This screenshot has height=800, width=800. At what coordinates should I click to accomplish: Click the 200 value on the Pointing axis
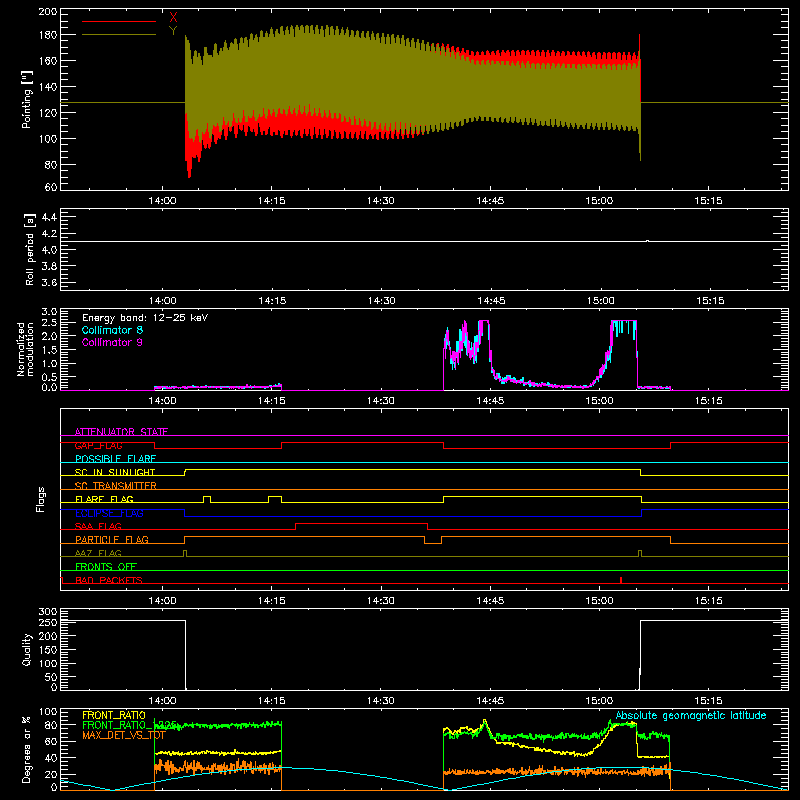pyautogui.click(x=48, y=12)
